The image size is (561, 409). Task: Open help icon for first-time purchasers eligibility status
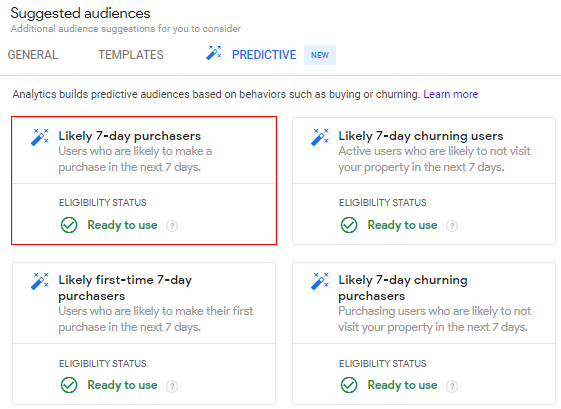click(172, 386)
